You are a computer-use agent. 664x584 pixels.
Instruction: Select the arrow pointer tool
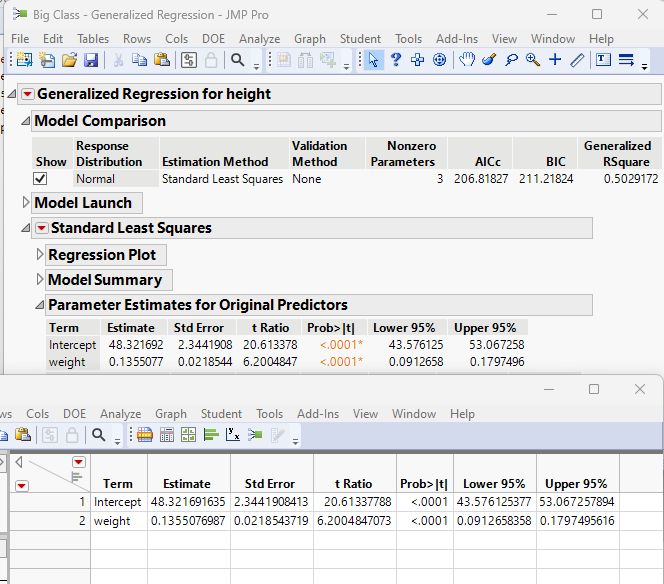(x=373, y=60)
